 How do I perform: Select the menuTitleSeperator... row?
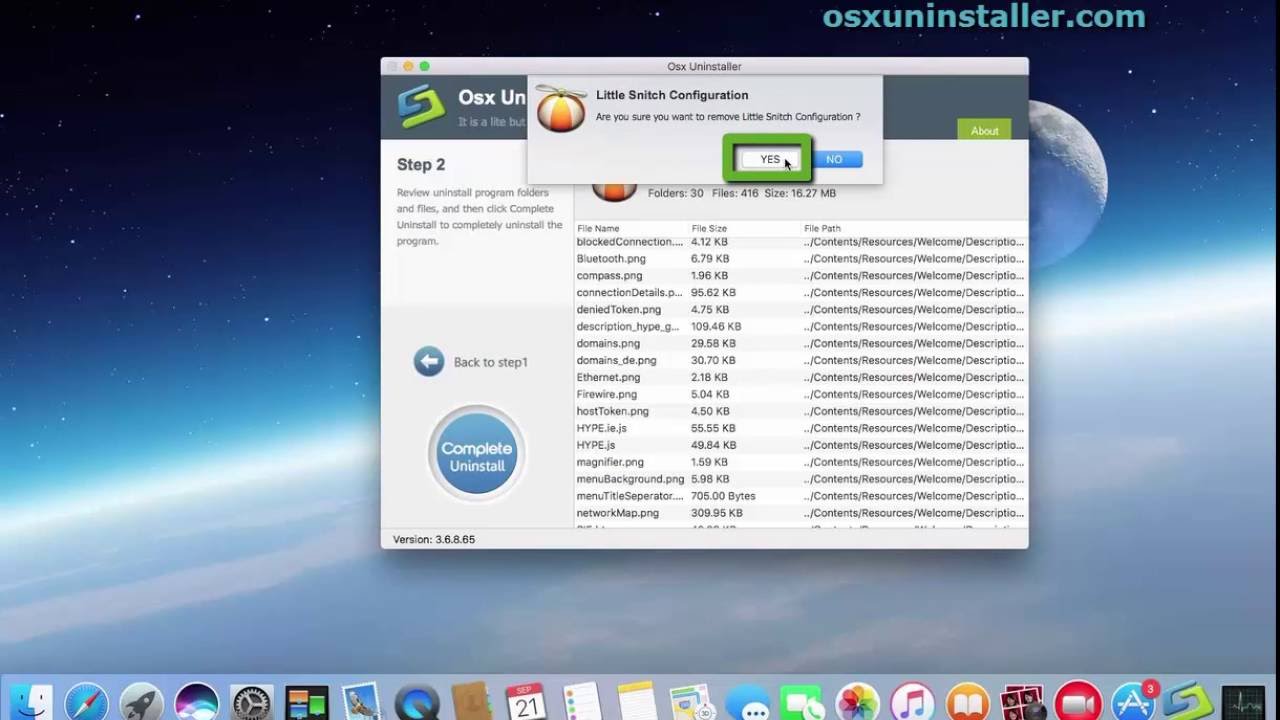click(801, 497)
